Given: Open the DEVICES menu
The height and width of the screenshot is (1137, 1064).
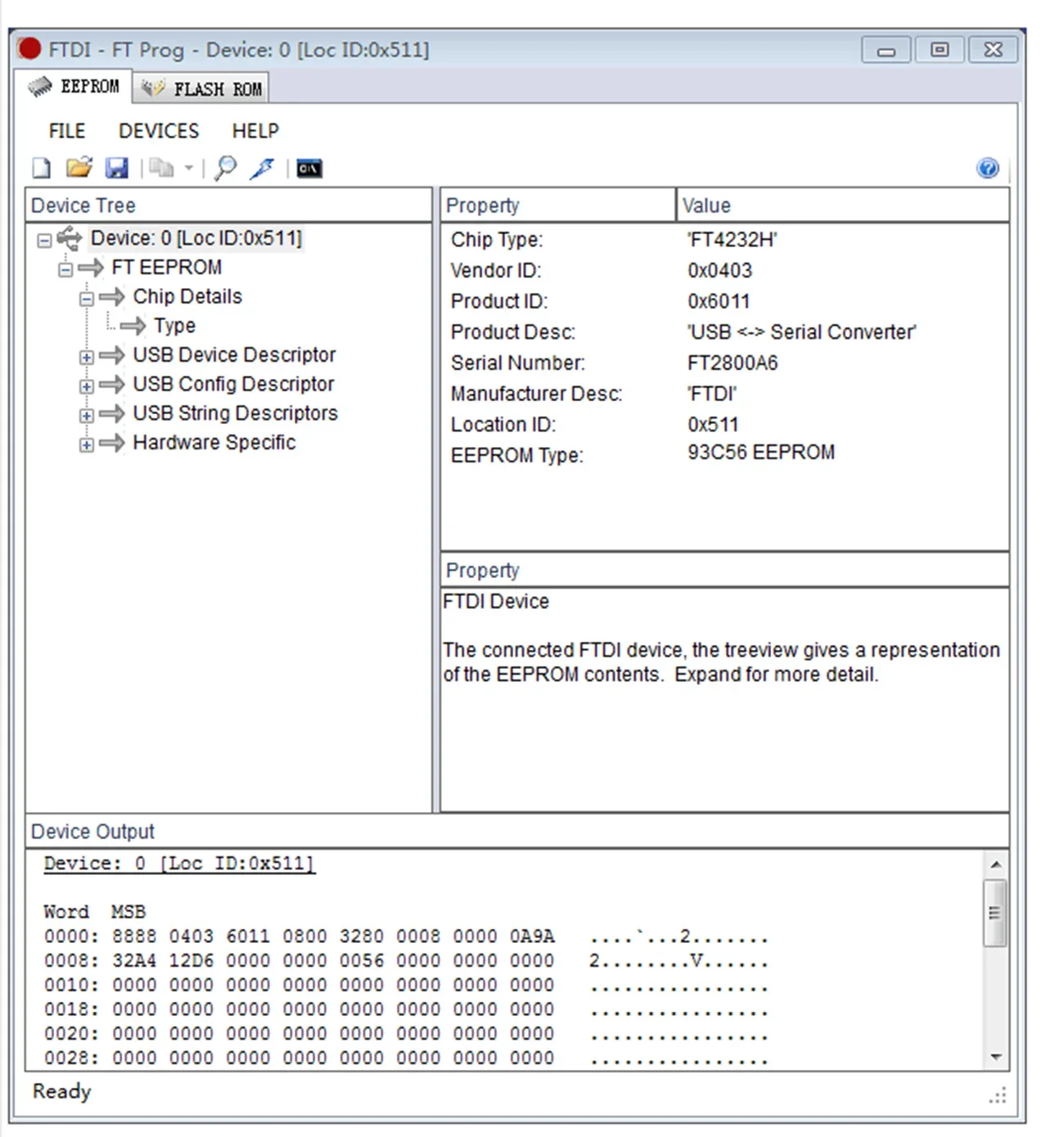Looking at the screenshot, I should (x=159, y=131).
